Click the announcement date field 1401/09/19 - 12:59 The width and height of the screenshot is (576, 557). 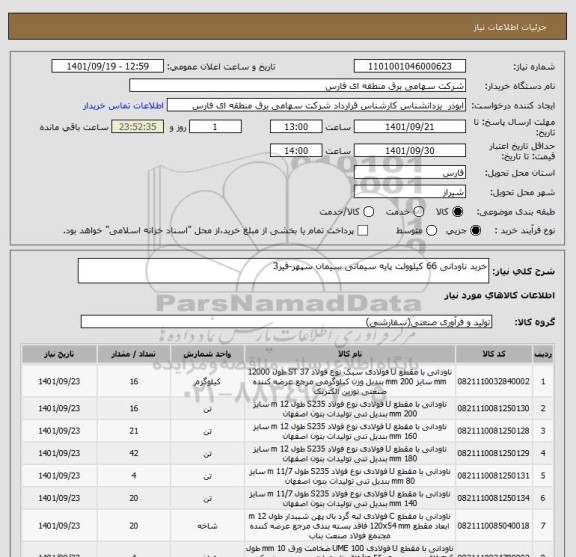(x=108, y=67)
